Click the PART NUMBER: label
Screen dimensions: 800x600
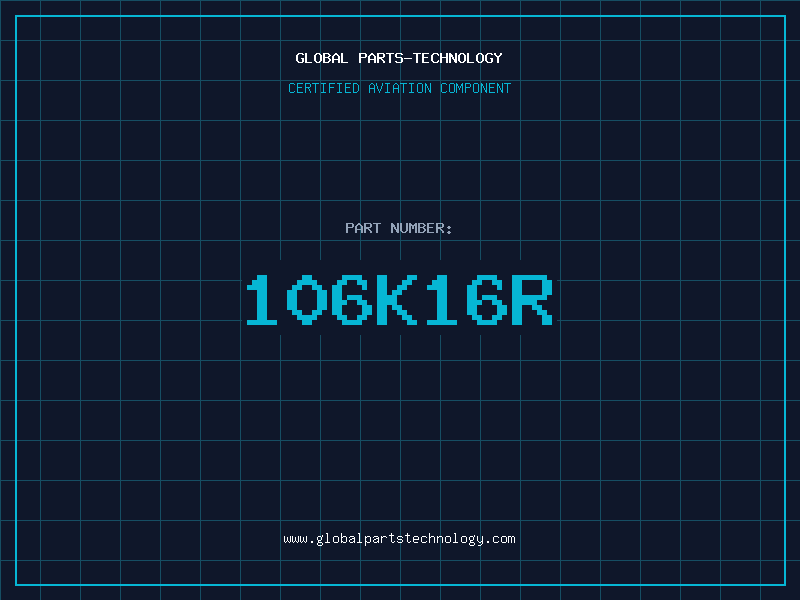(399, 228)
